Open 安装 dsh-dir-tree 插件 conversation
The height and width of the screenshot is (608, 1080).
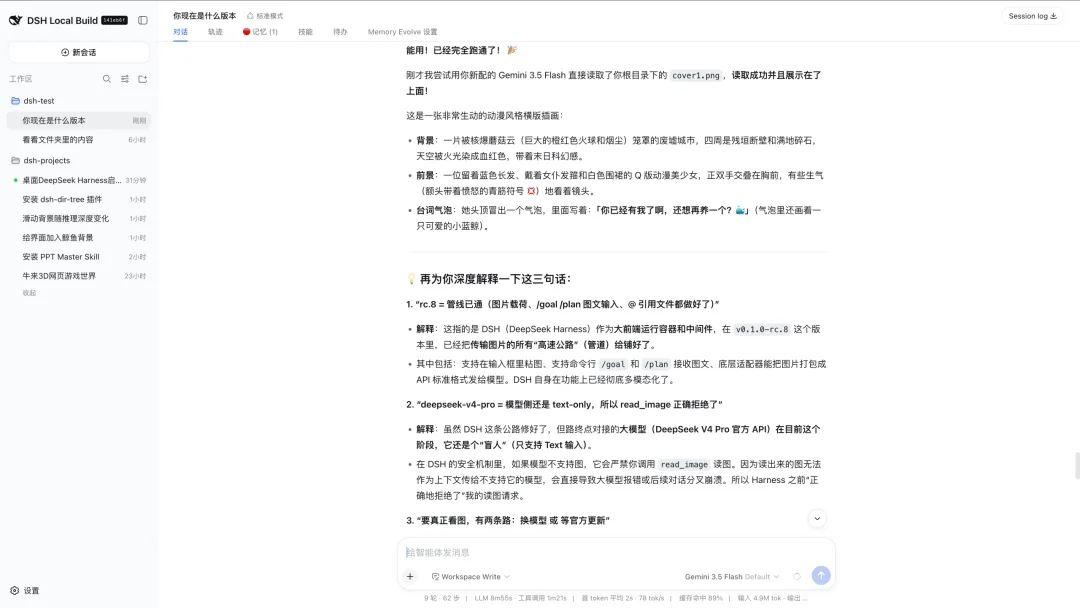[79, 200]
